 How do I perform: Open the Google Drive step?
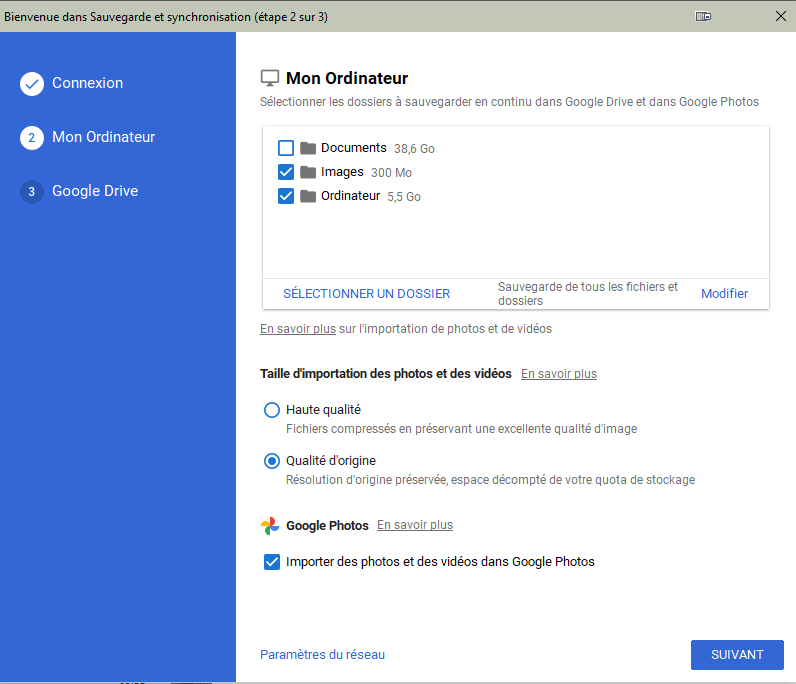pos(95,191)
